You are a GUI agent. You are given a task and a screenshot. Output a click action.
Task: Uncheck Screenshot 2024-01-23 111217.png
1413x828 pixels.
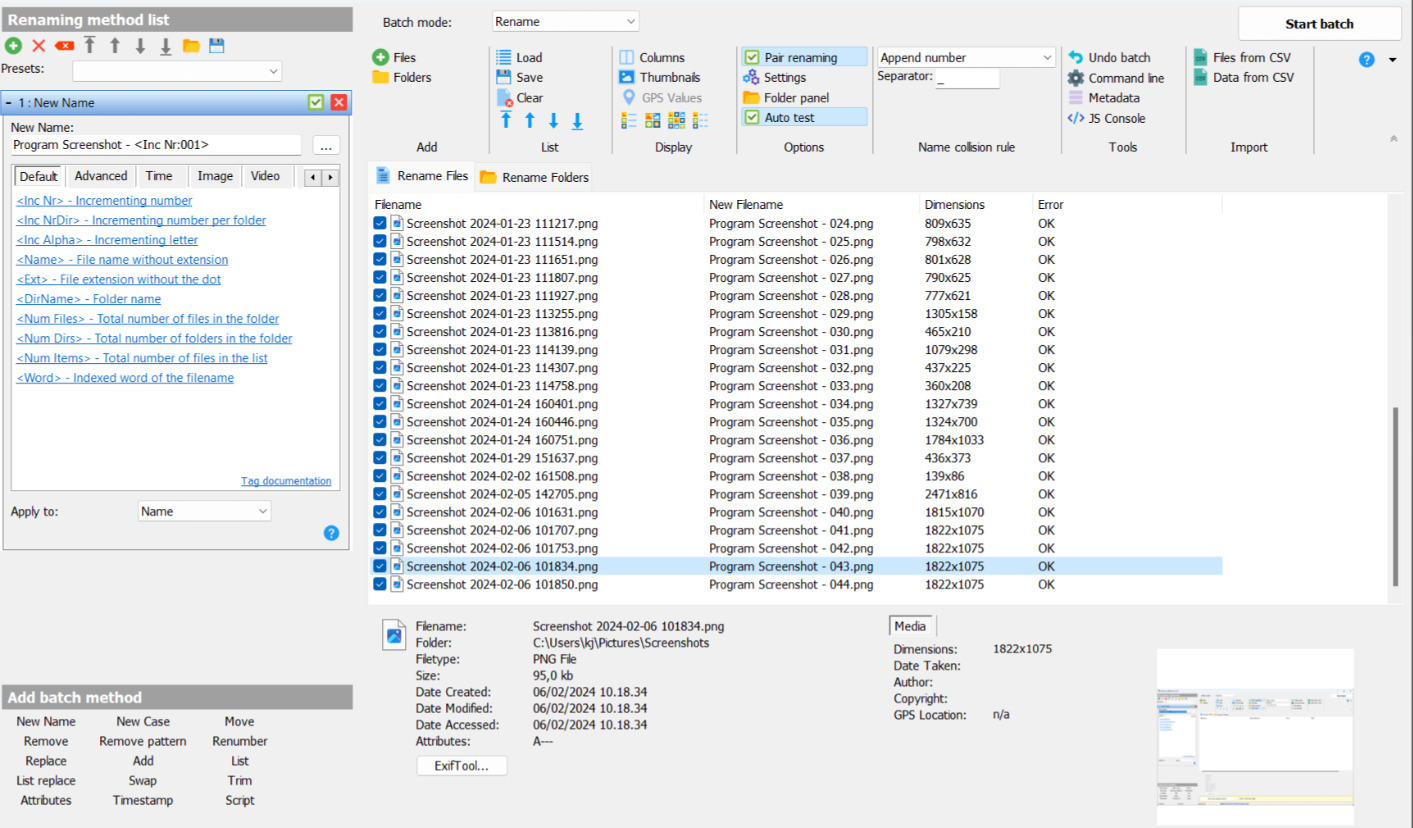tap(379, 224)
